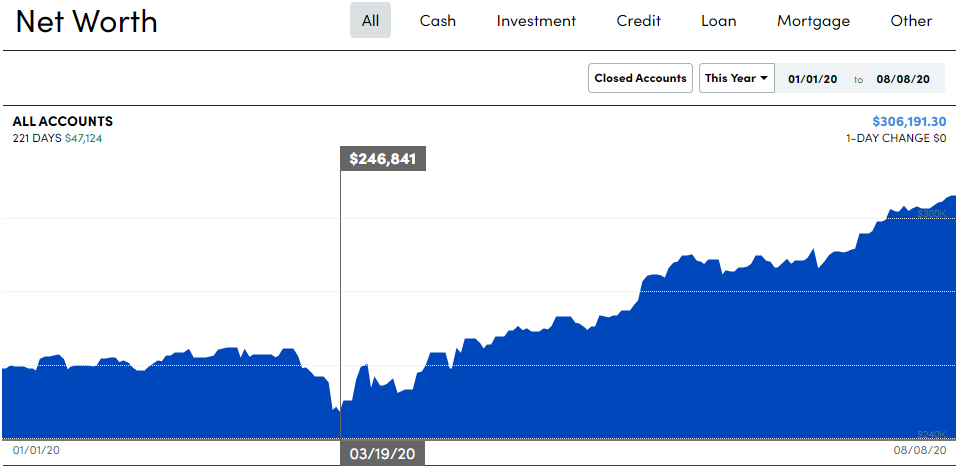Select the 03/19/20 date marker below chart
Image resolution: width=956 pixels, height=466 pixels.
point(383,454)
